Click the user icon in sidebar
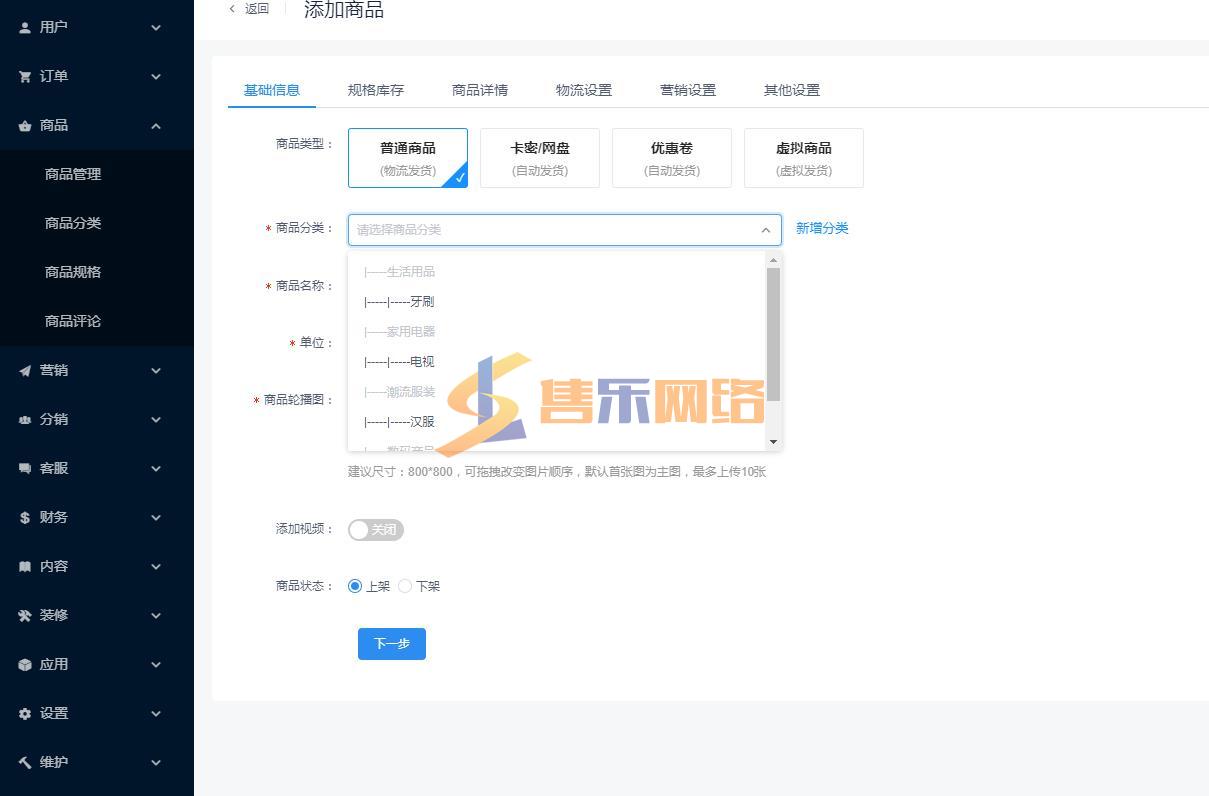The height and width of the screenshot is (796, 1209). click(25, 28)
